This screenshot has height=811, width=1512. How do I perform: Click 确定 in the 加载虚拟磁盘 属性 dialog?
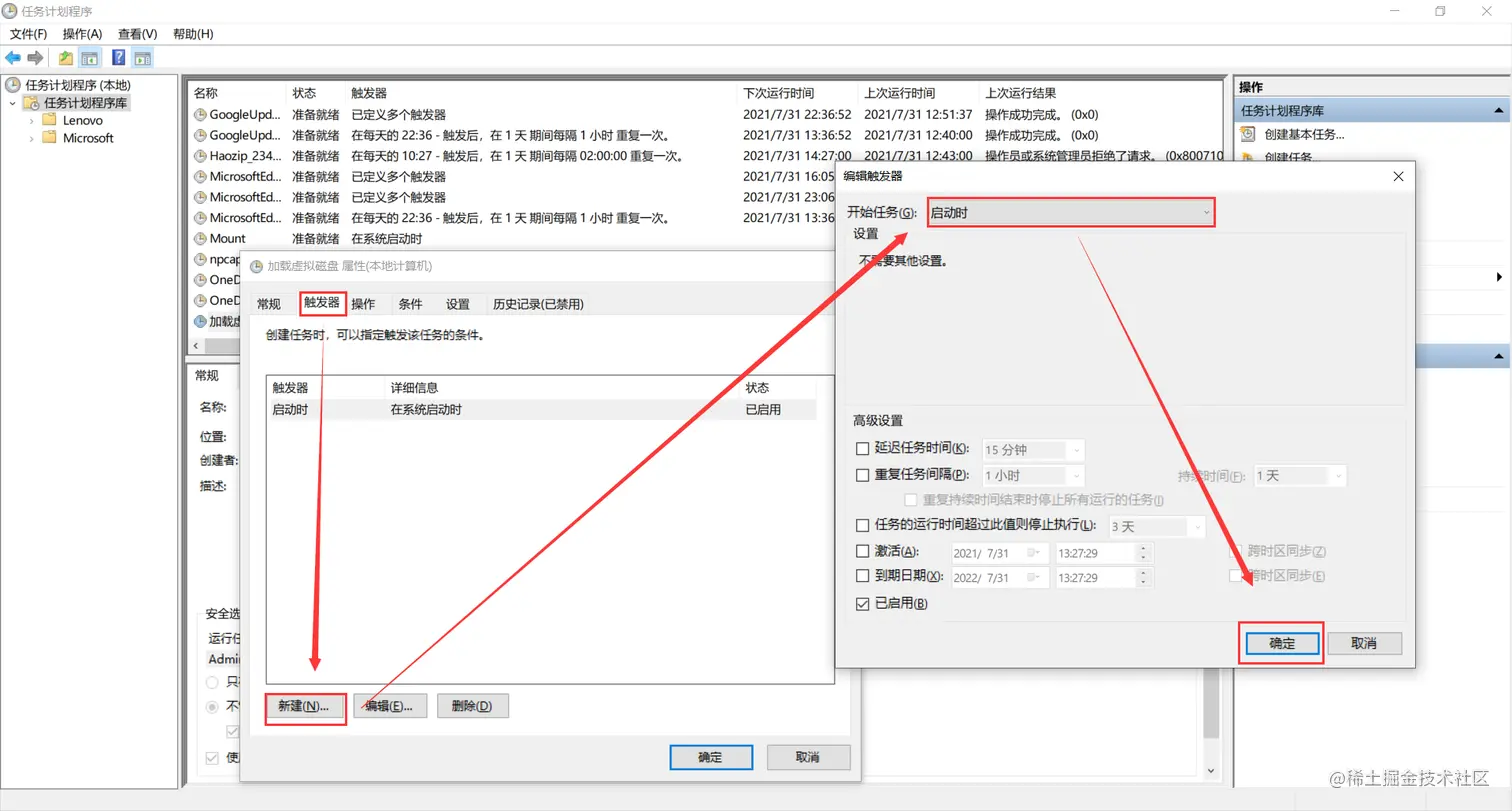point(710,757)
